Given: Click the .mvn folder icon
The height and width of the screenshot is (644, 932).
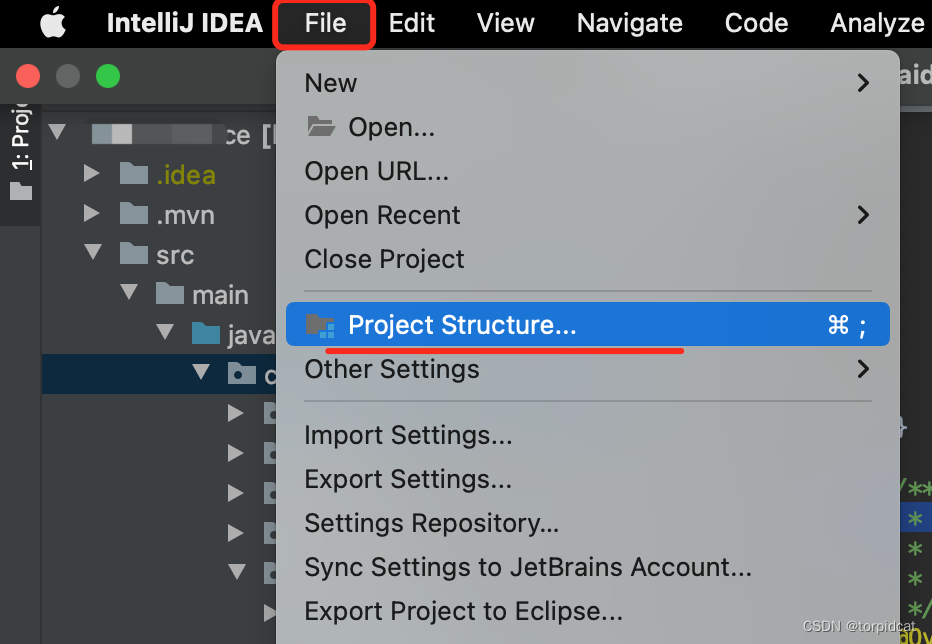Looking at the screenshot, I should (134, 213).
